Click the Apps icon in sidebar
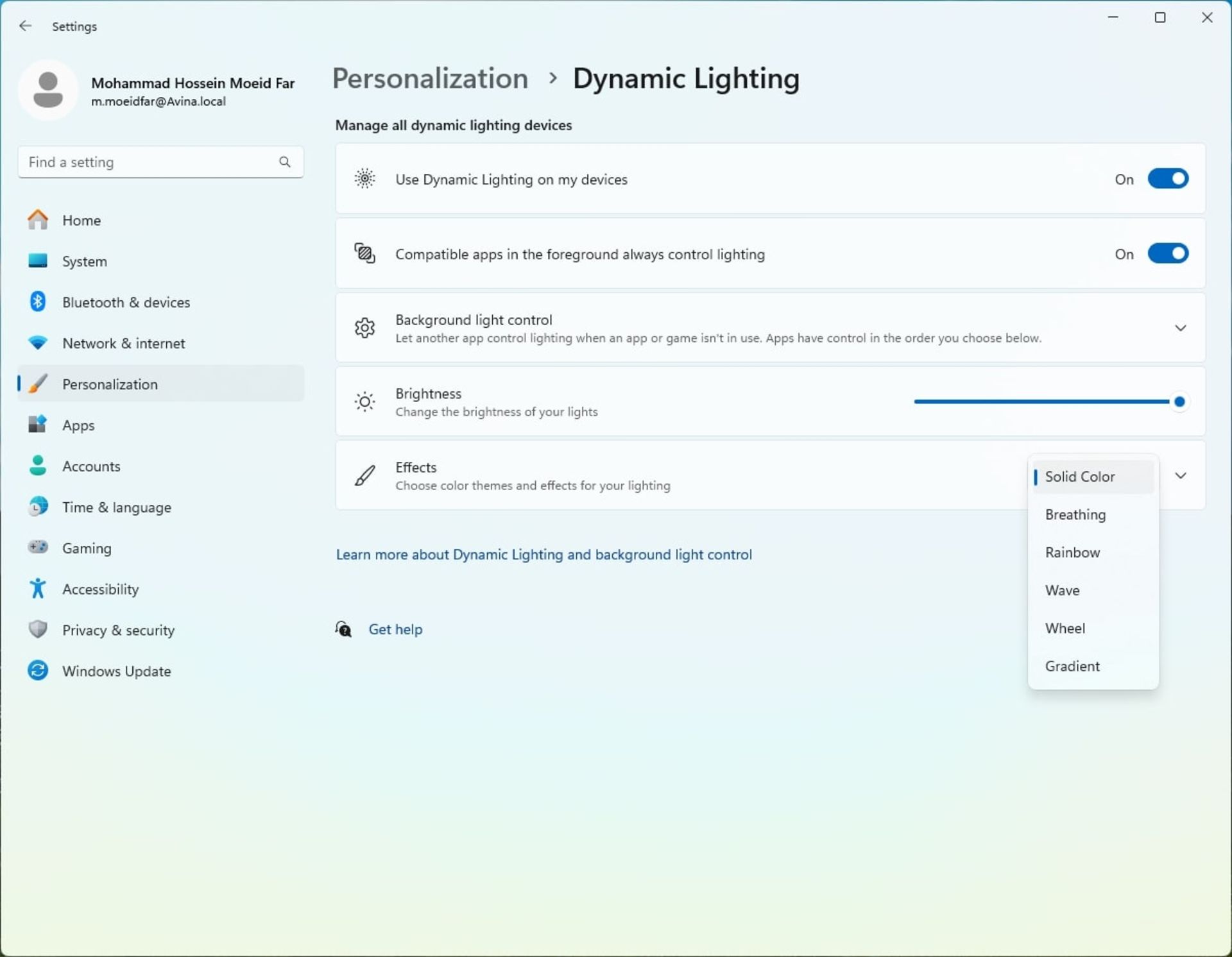This screenshot has width=1232, height=957. click(x=38, y=425)
